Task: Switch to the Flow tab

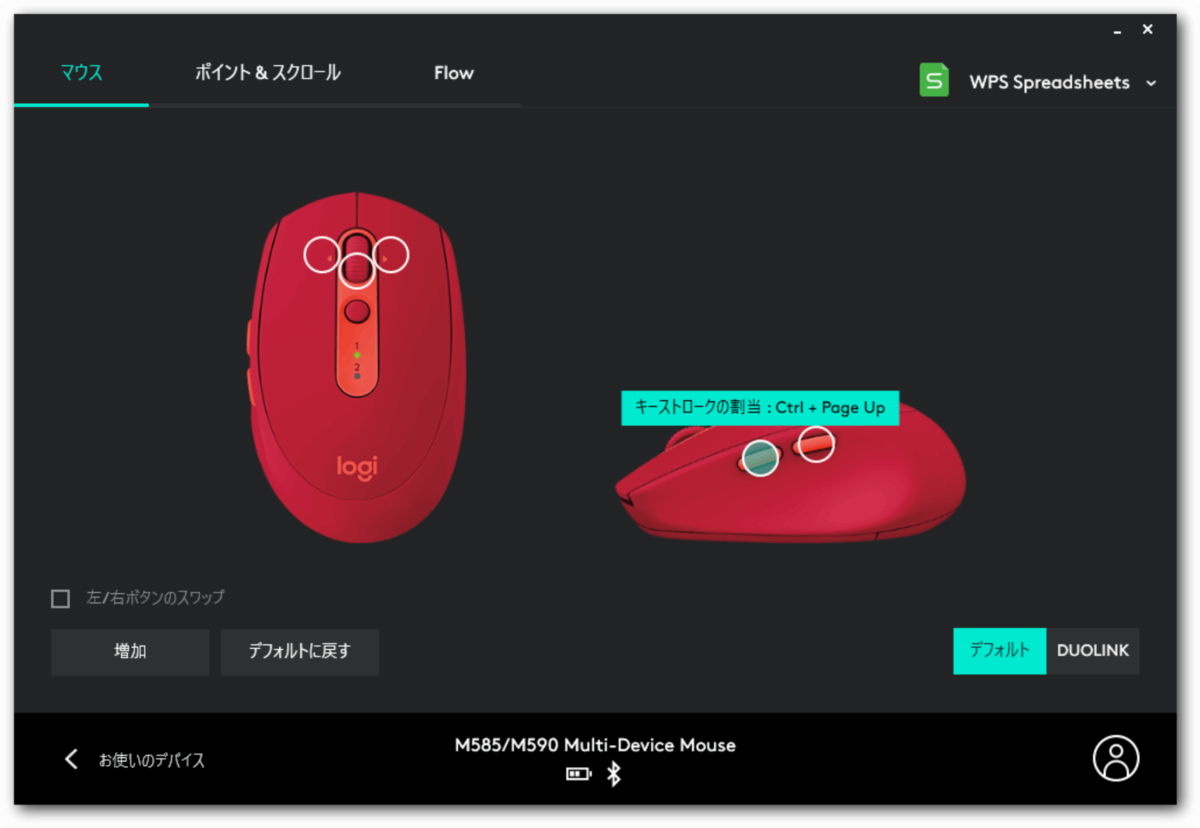Action: coord(454,73)
